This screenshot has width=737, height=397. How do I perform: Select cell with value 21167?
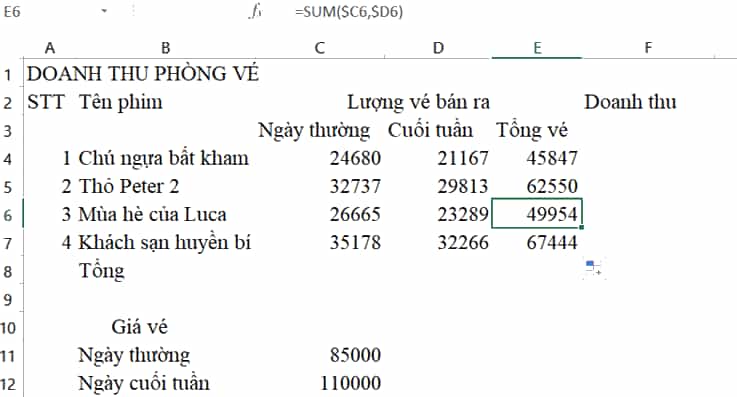point(463,158)
